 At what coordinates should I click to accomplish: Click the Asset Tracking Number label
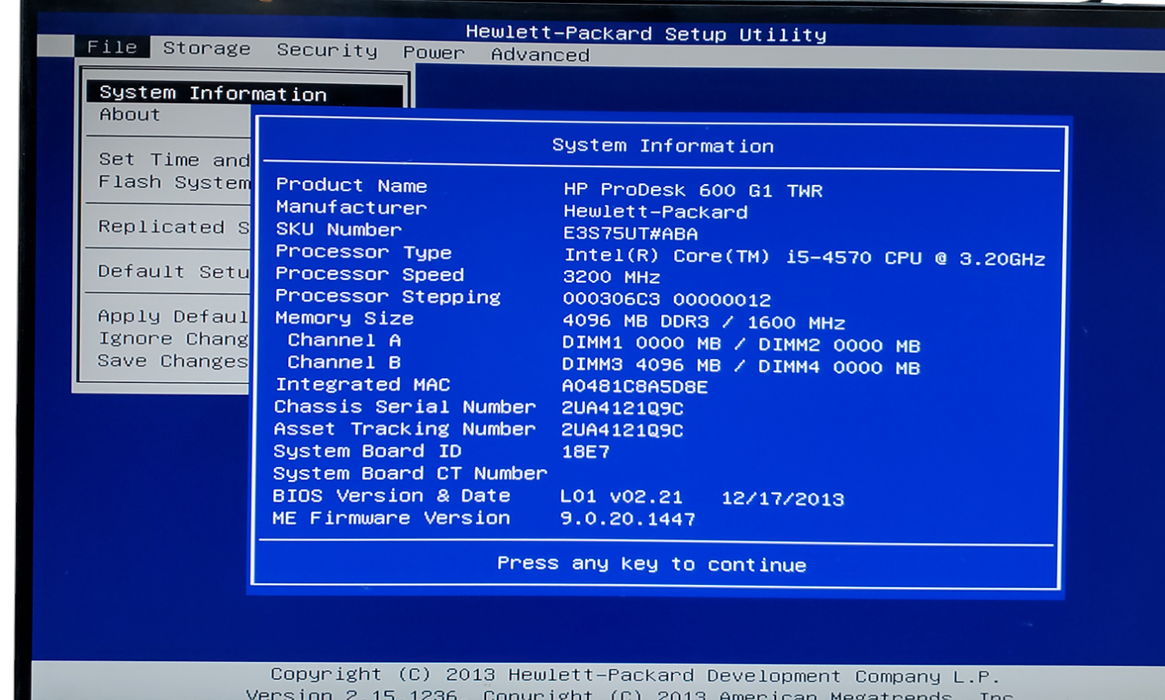(405, 429)
